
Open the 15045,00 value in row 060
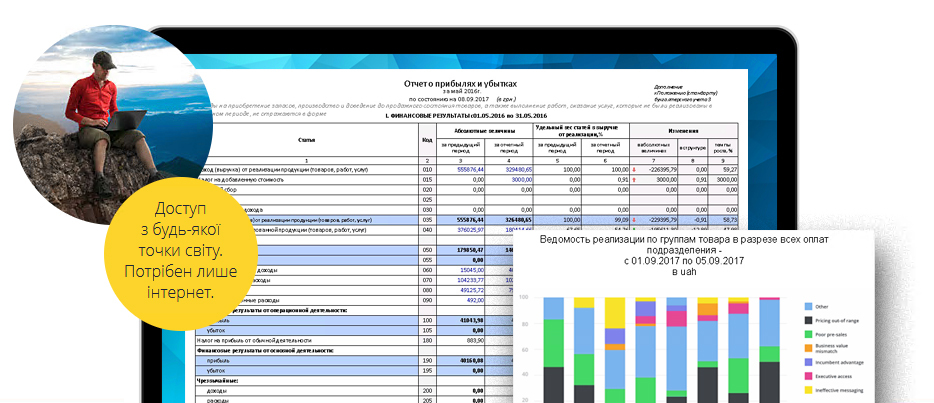point(472,269)
